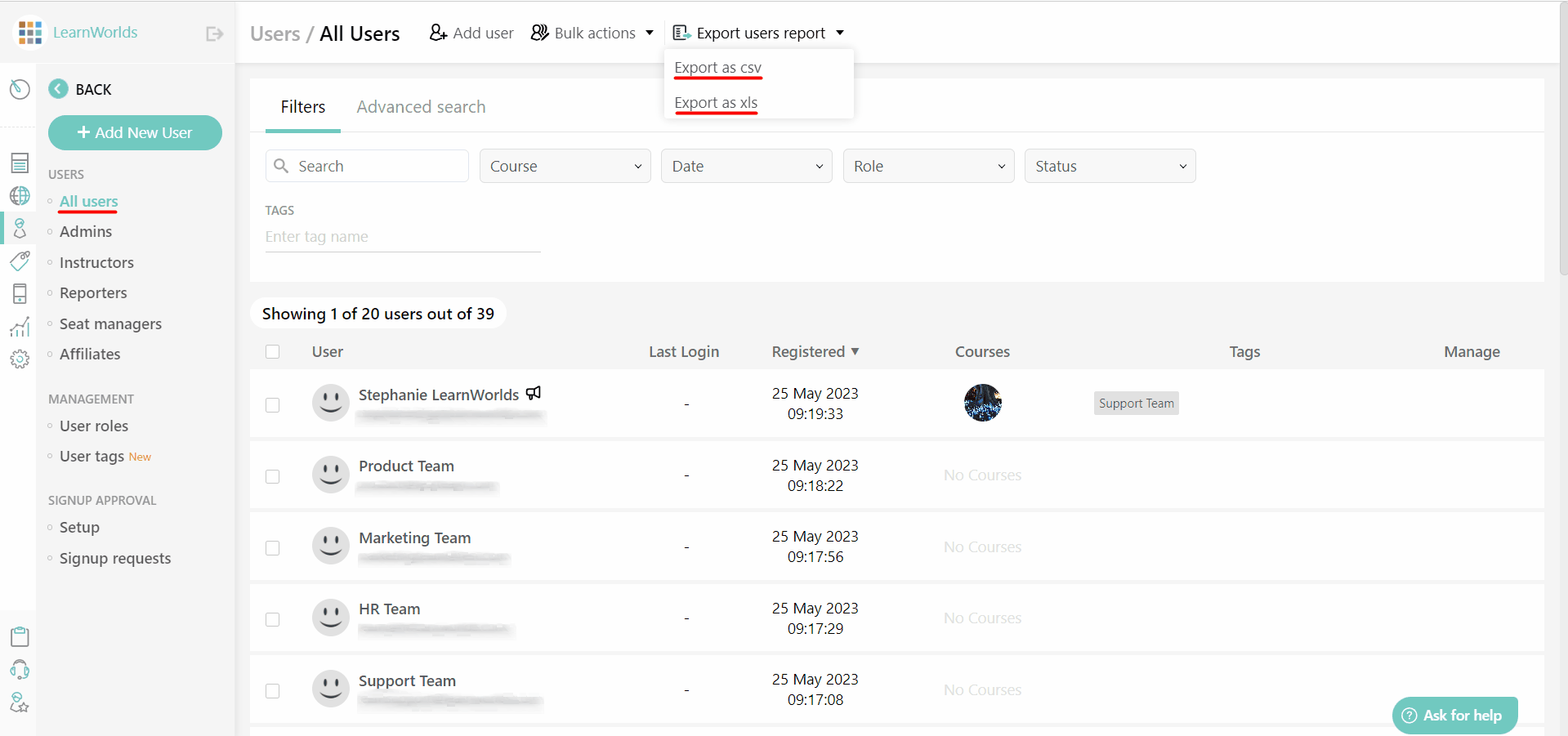Select Export as xls from the menu
This screenshot has width=1568, height=736.
715,103
